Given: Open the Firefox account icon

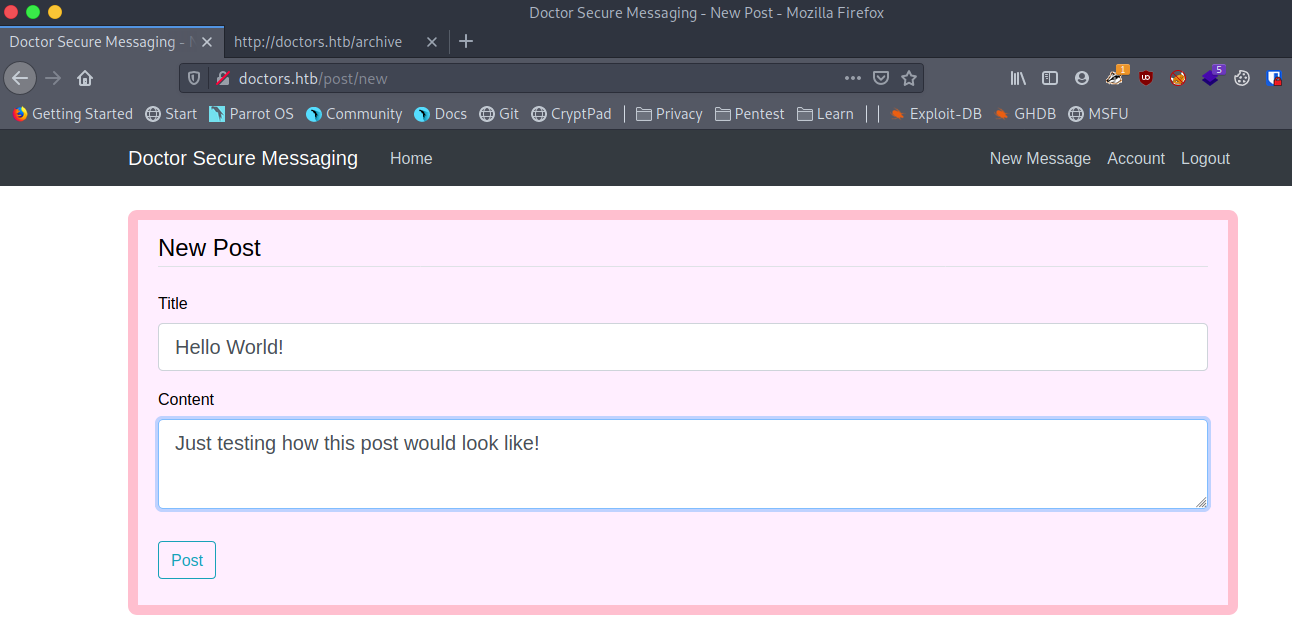Looking at the screenshot, I should [1082, 78].
